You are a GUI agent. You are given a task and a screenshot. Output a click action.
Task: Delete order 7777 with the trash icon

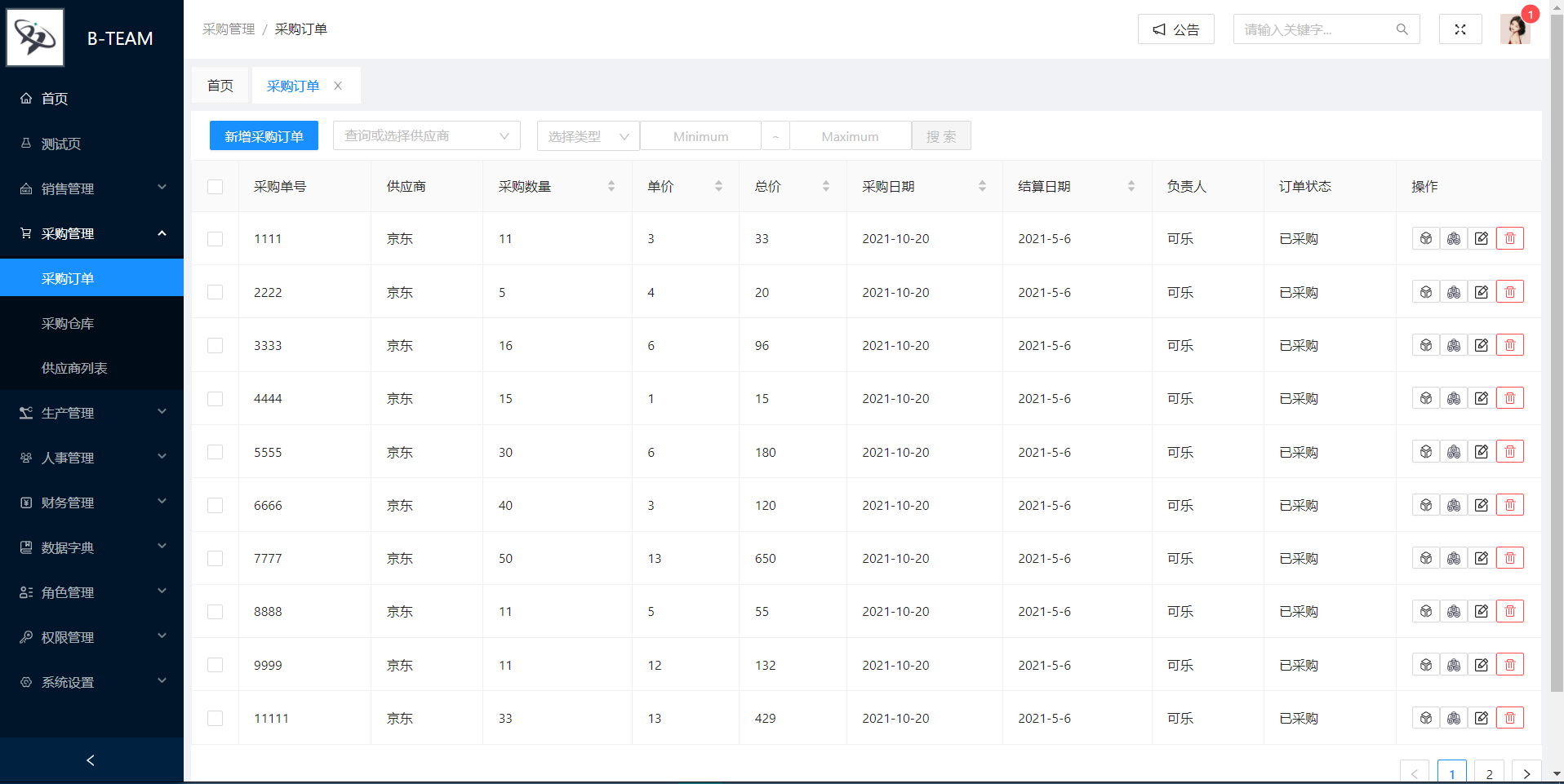(1509, 558)
